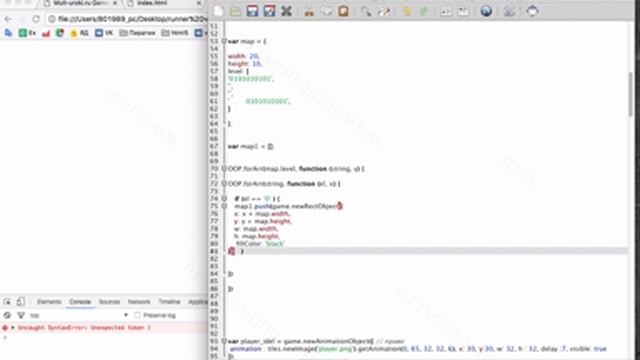Click the green arrow toolbar icon
The image size is (640, 360).
click(424, 11)
